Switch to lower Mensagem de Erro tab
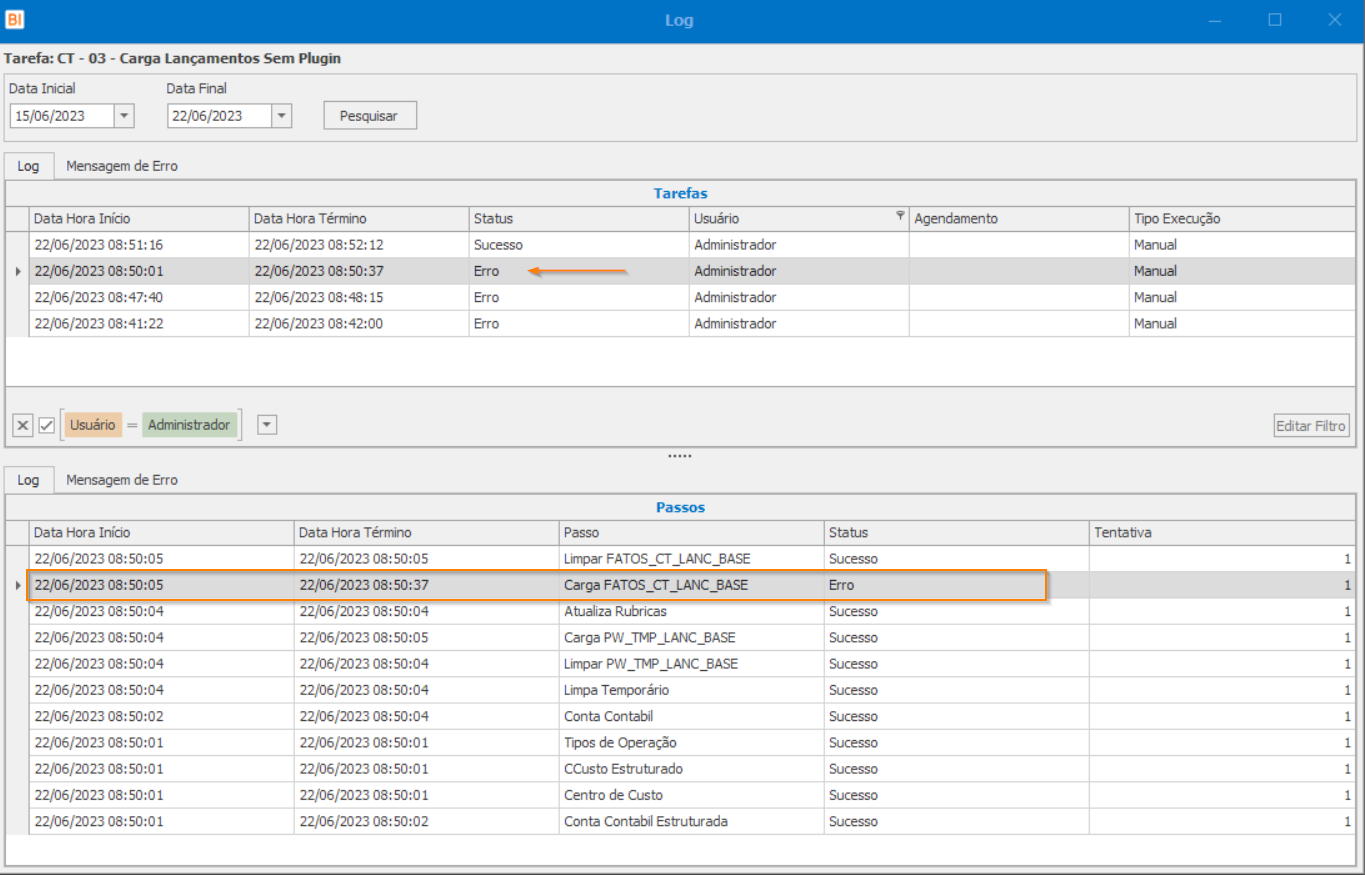Screen dimensions: 1365x875 [x=122, y=480]
